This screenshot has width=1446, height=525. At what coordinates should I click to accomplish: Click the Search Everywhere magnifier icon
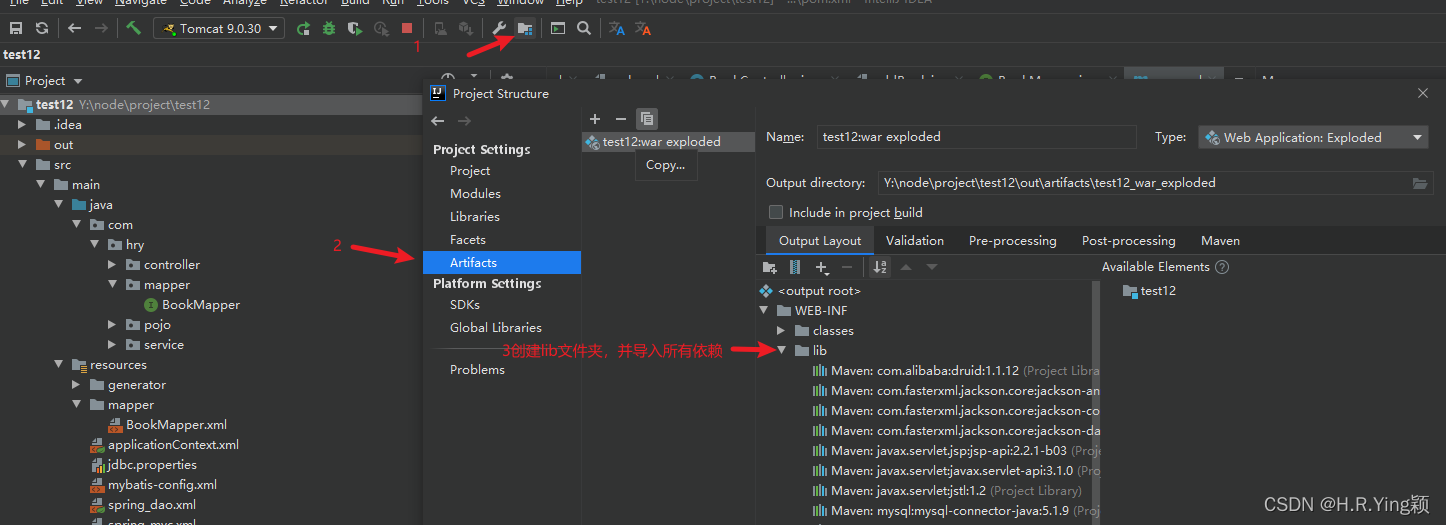point(583,29)
